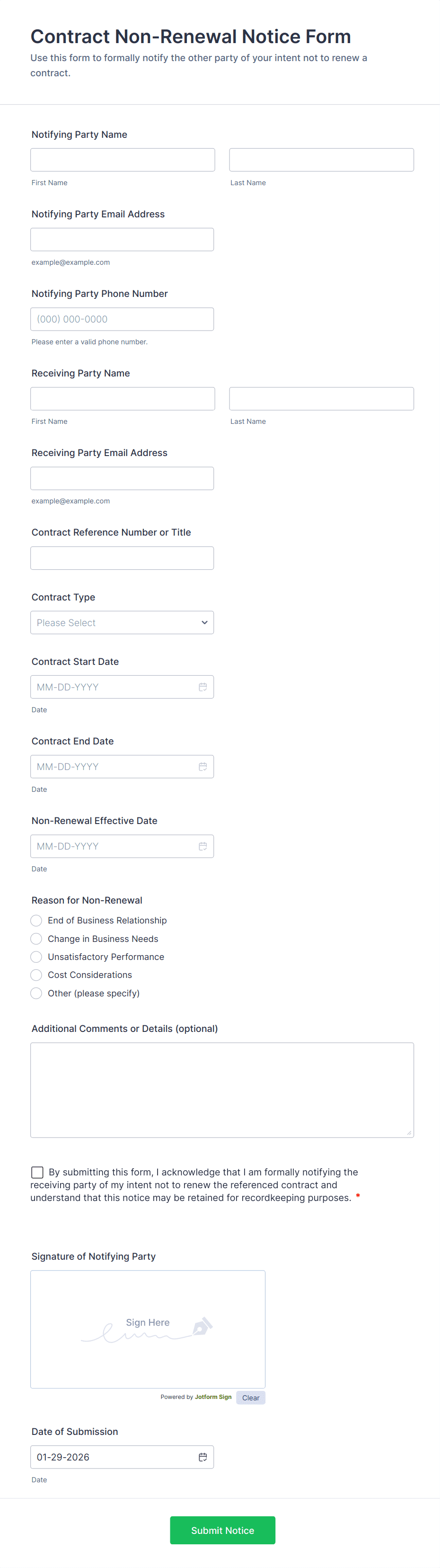Check the acknowledgment checkbox

click(x=37, y=1173)
